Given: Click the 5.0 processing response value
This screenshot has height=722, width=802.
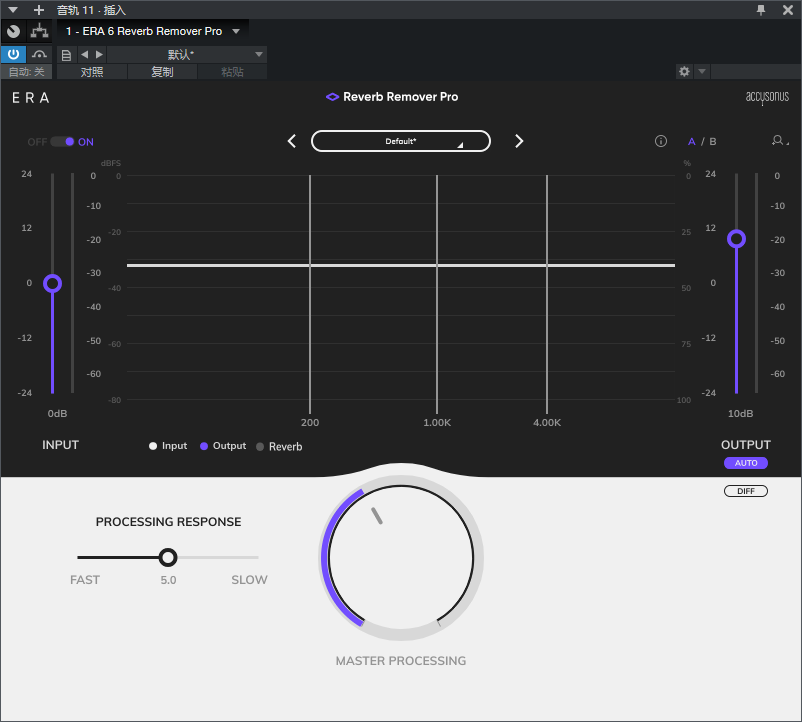Looking at the screenshot, I should [x=168, y=580].
